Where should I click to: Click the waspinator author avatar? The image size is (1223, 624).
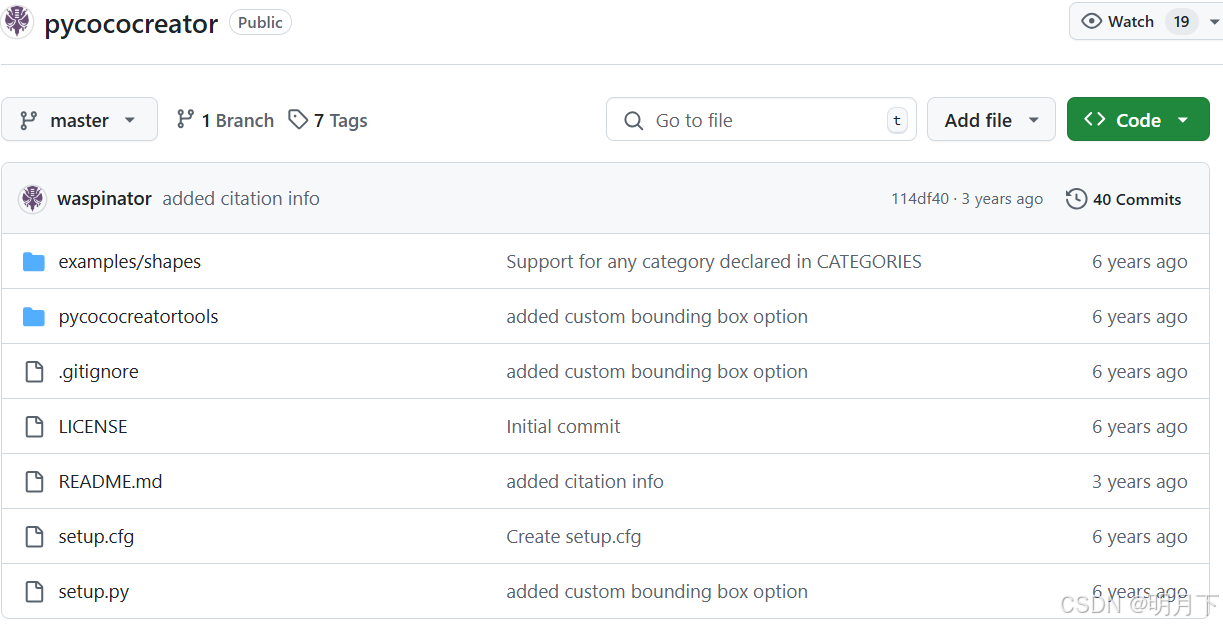33,199
